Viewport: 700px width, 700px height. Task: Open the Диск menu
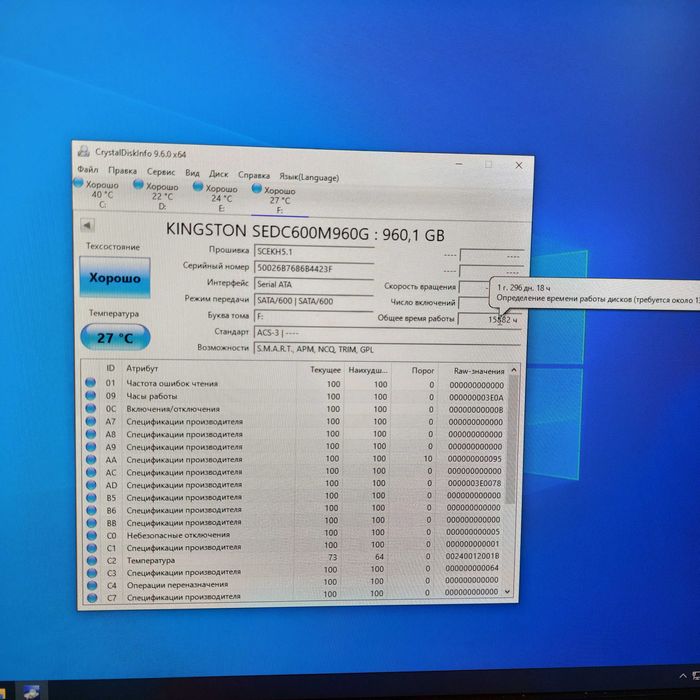pos(219,174)
